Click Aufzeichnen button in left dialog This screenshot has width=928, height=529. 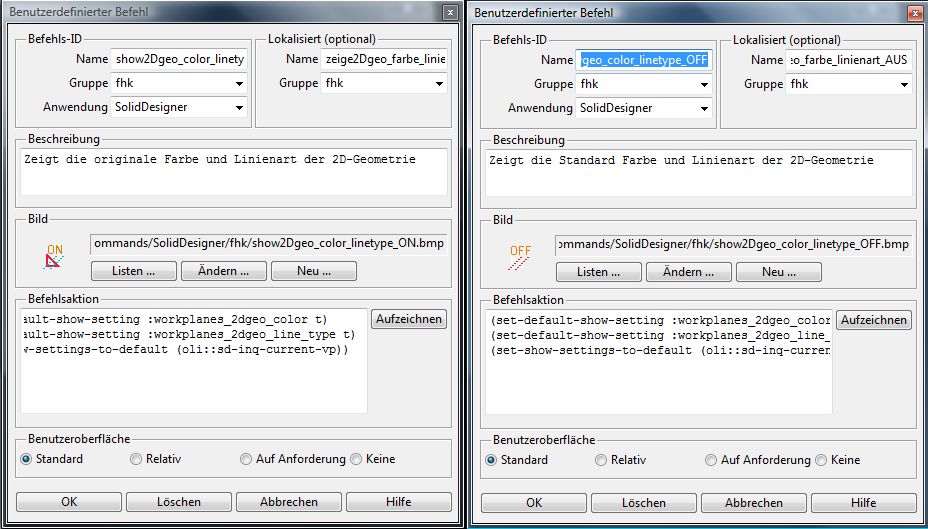coord(409,319)
